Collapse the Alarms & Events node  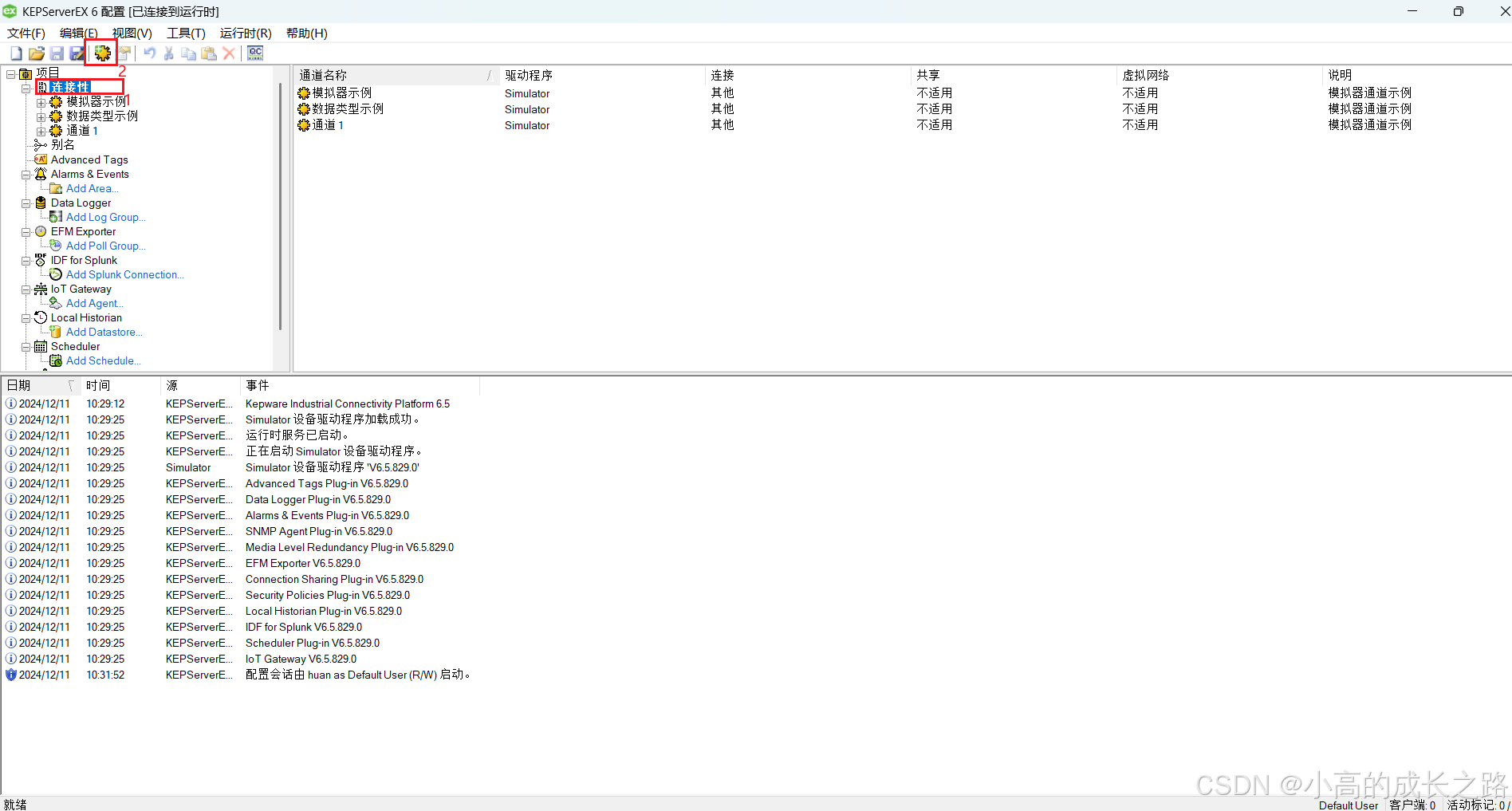(26, 174)
